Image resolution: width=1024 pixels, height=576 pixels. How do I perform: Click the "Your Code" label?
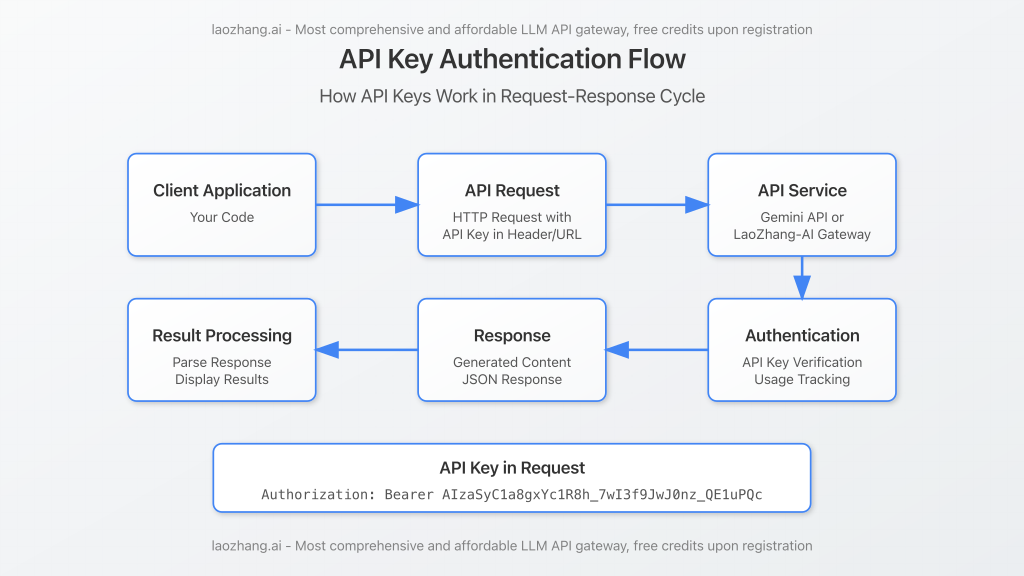click(222, 217)
